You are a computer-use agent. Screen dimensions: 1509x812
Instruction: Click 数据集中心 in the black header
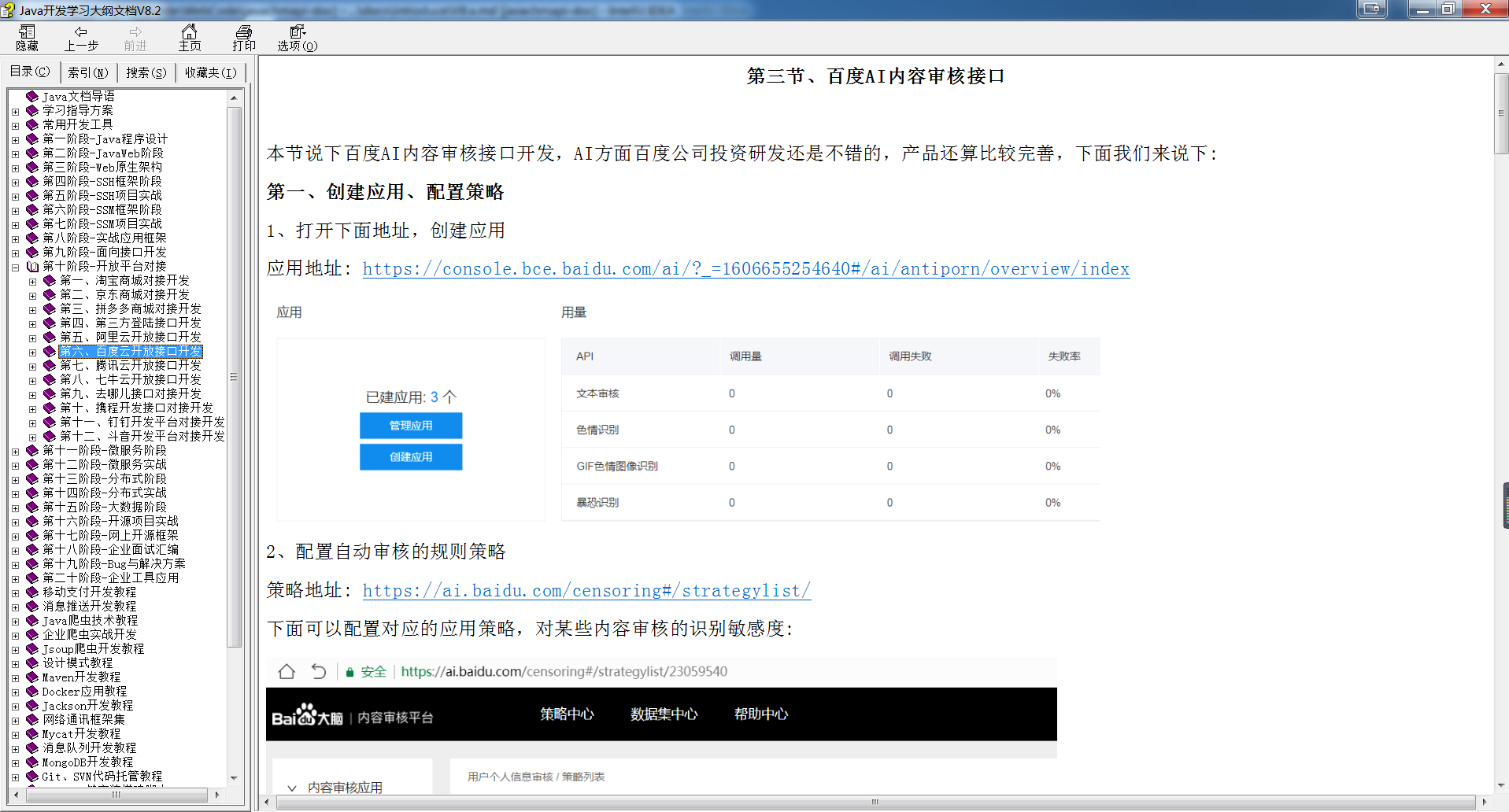664,714
